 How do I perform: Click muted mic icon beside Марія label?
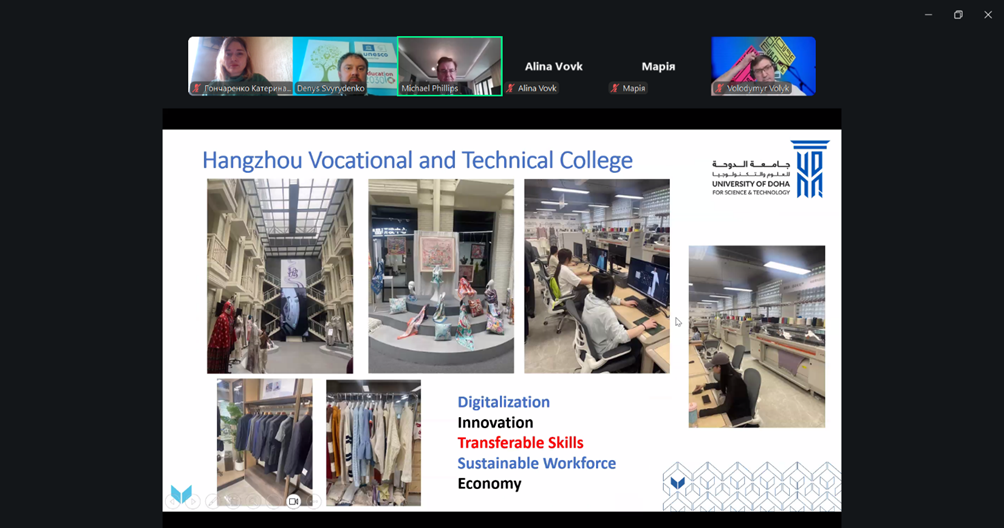[x=615, y=88]
